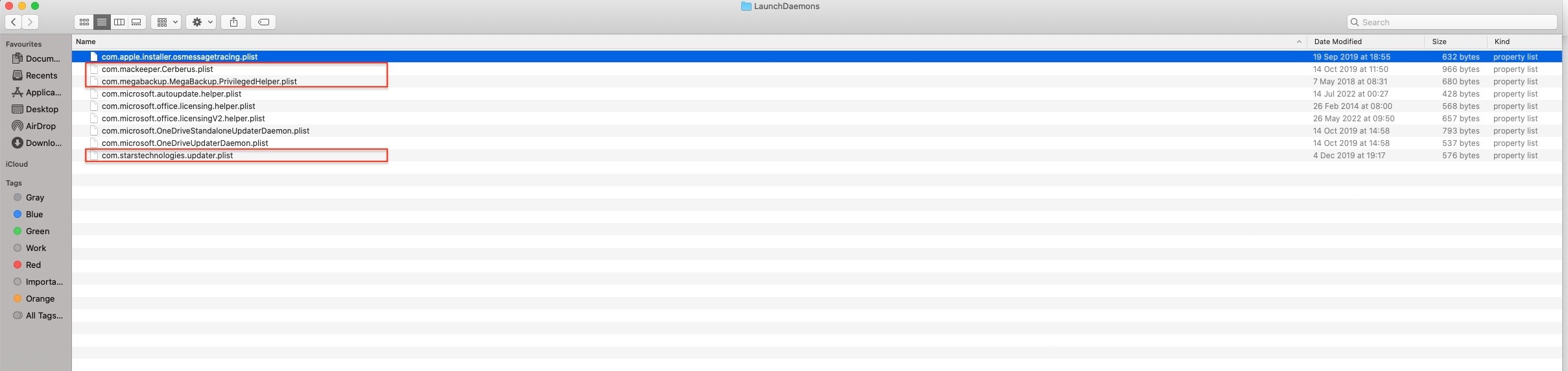Click the 680 bytes size value
The height and width of the screenshot is (371, 1568).
(1460, 81)
